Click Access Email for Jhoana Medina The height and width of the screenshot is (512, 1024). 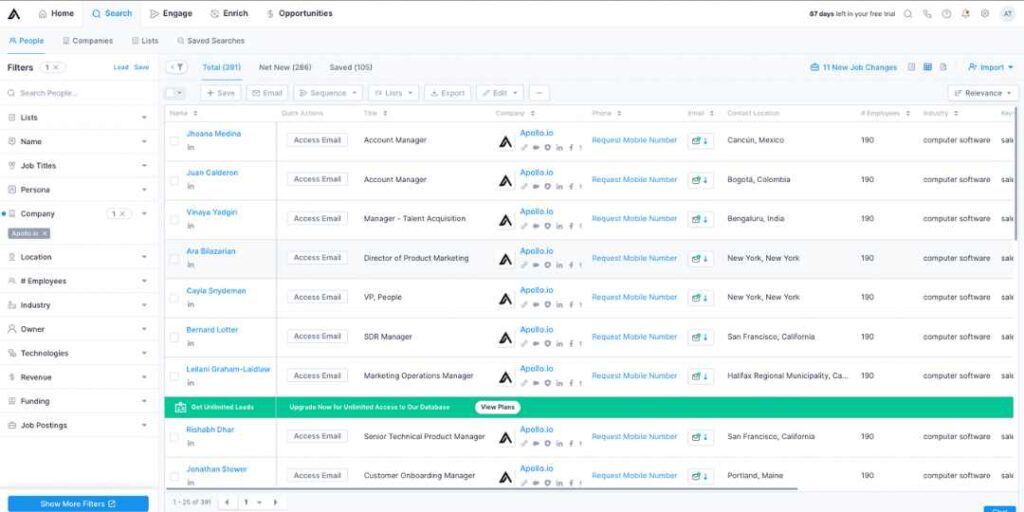click(317, 140)
